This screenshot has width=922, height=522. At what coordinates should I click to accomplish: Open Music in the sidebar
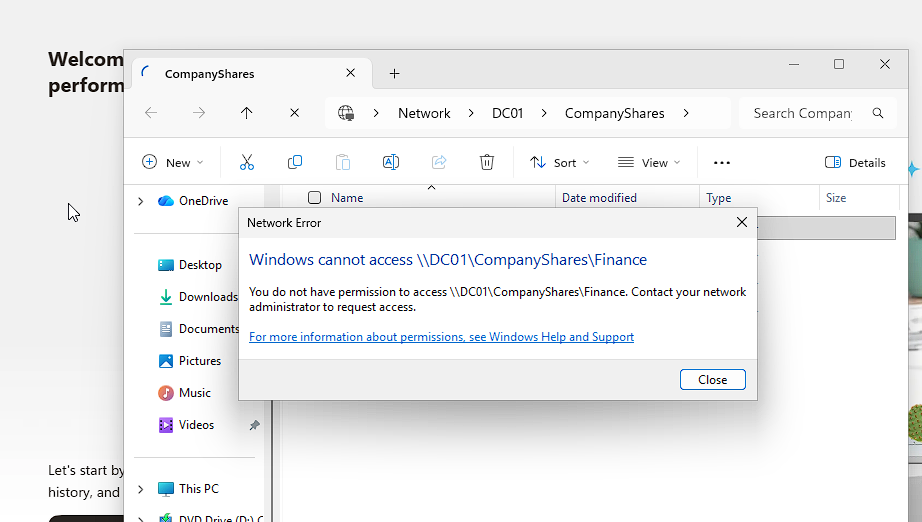[195, 393]
